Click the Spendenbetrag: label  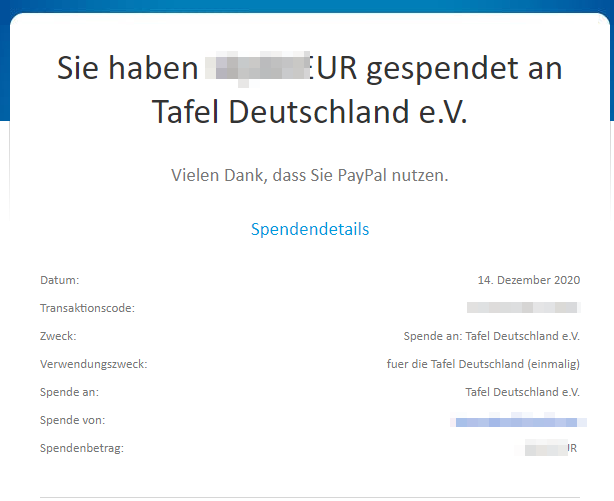click(x=82, y=448)
